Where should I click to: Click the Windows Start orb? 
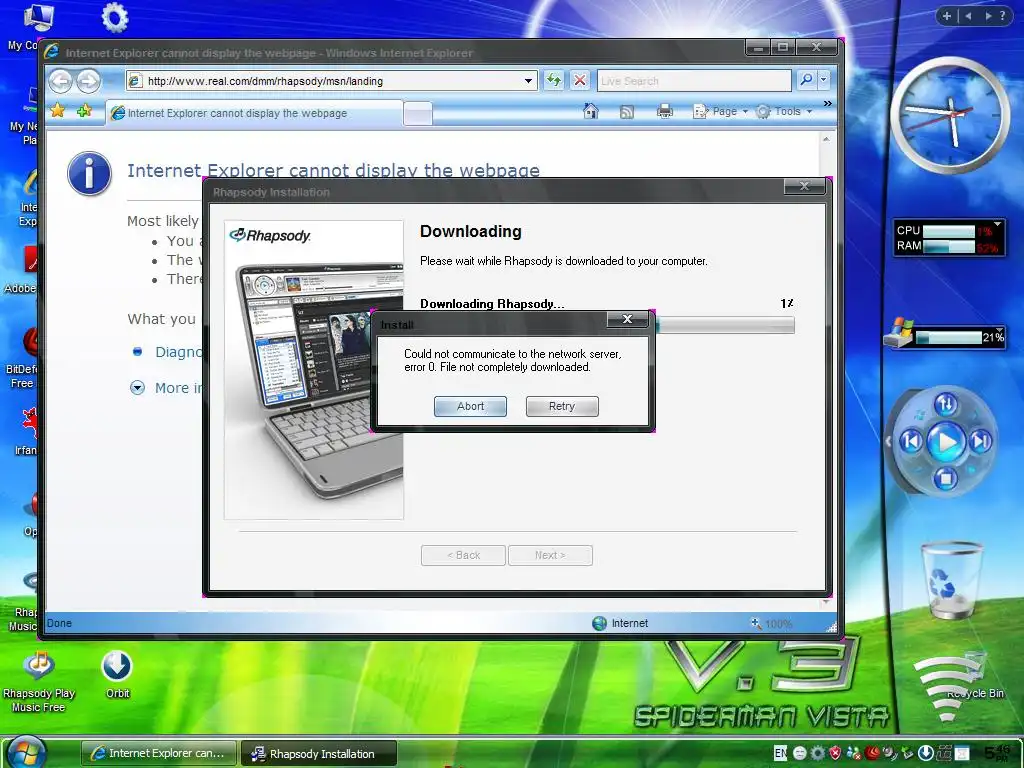26,752
